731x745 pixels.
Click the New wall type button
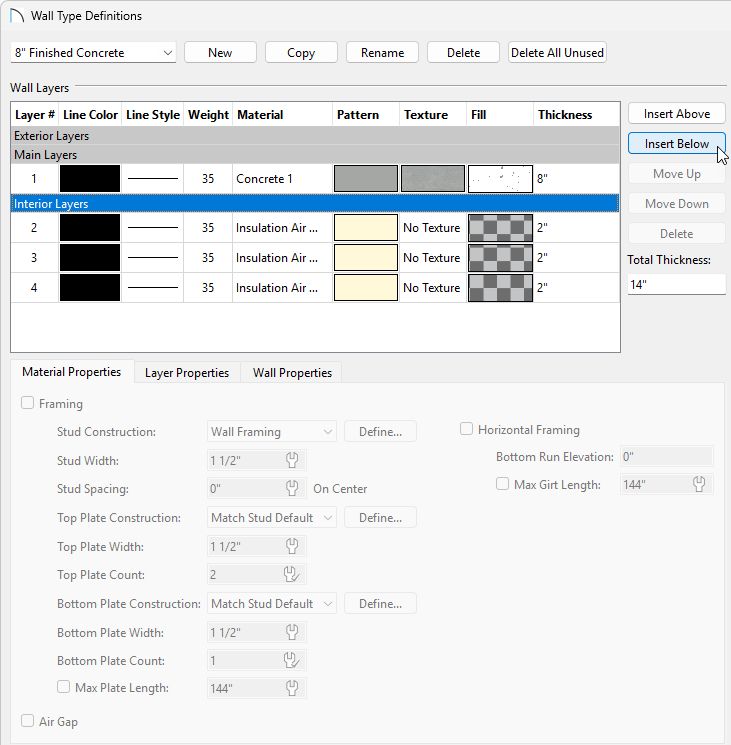(x=220, y=52)
